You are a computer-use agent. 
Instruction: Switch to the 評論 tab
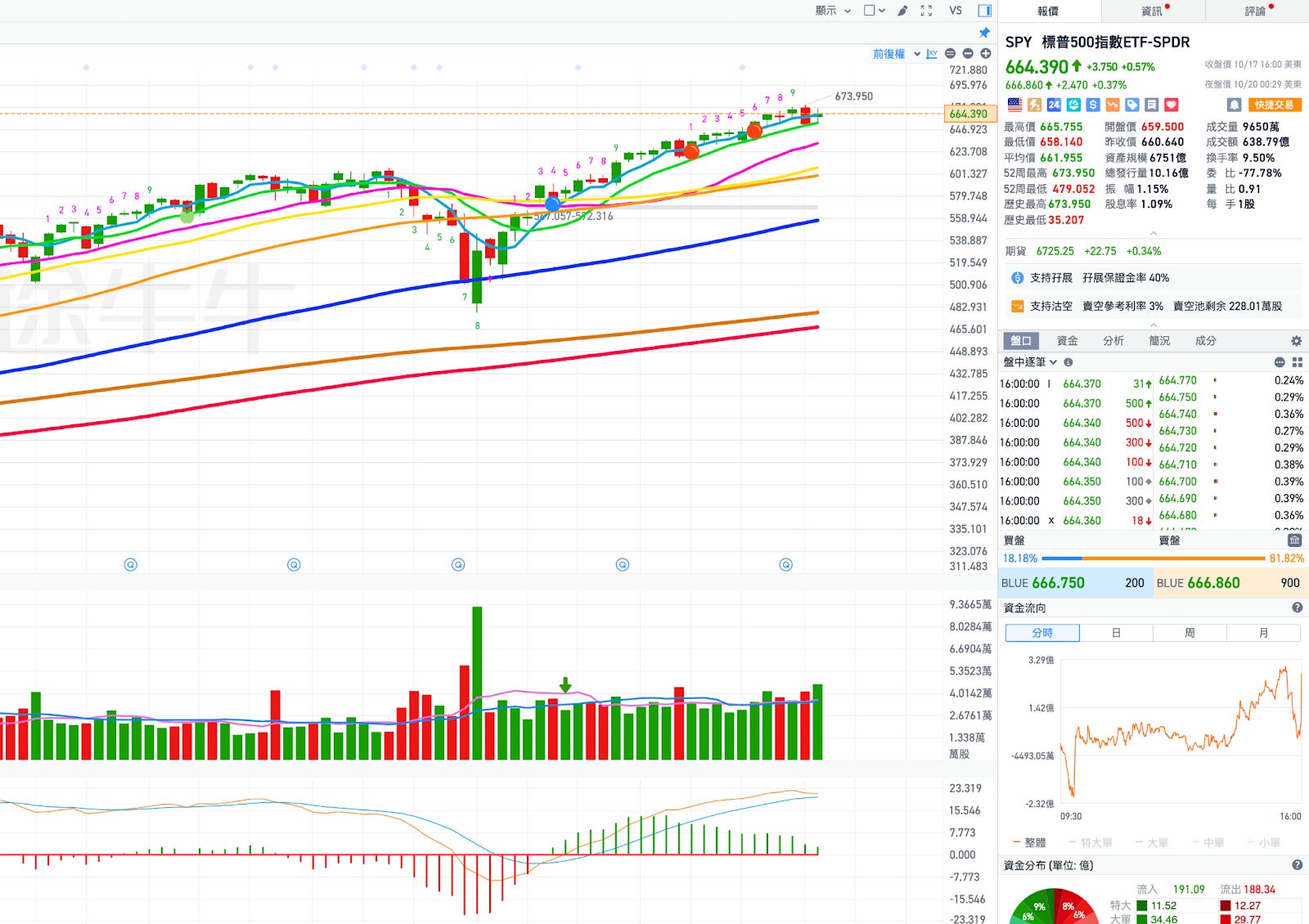pos(1257,11)
